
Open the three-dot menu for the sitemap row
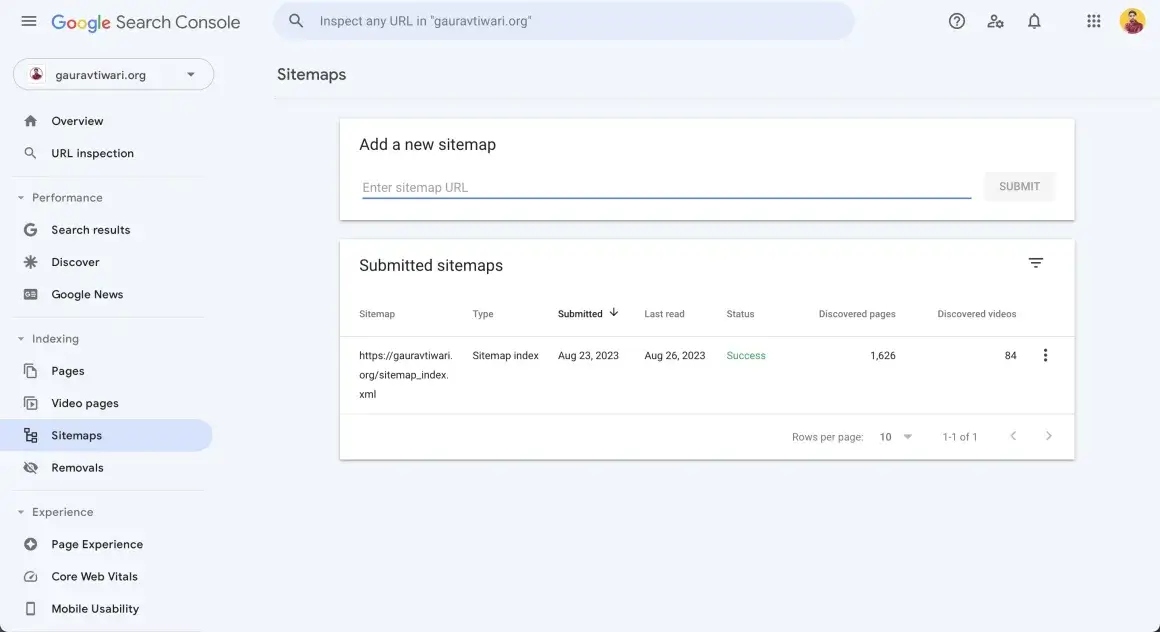[1045, 354]
